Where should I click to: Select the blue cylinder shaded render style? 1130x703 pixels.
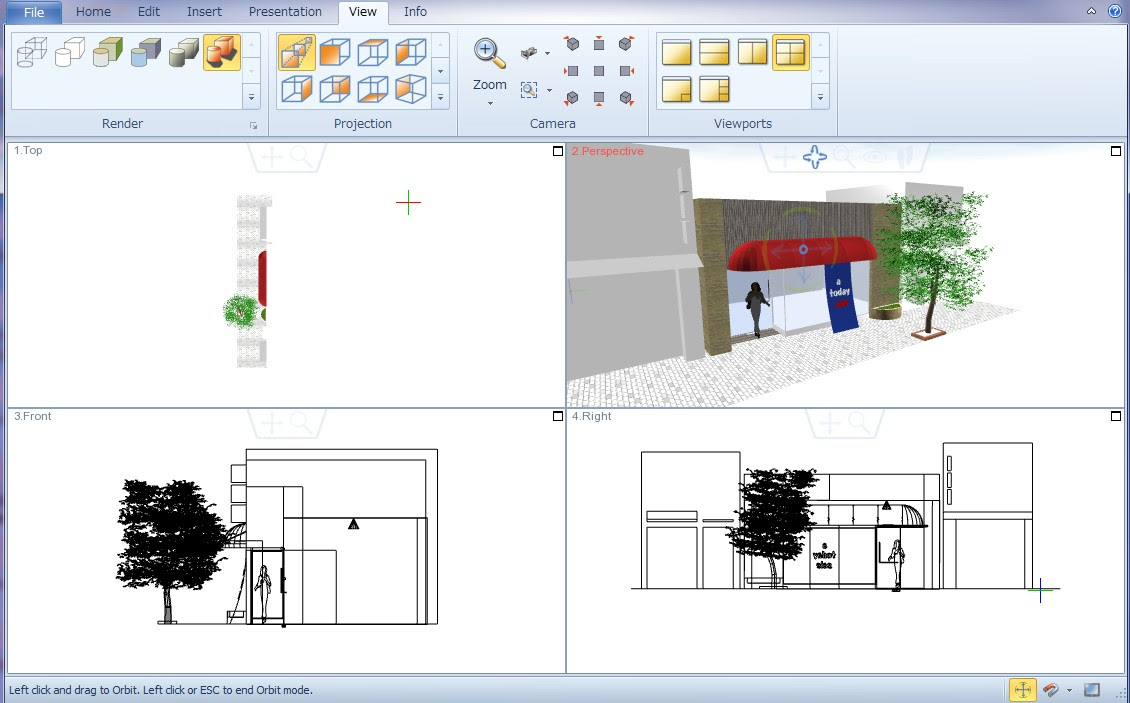tap(146, 52)
